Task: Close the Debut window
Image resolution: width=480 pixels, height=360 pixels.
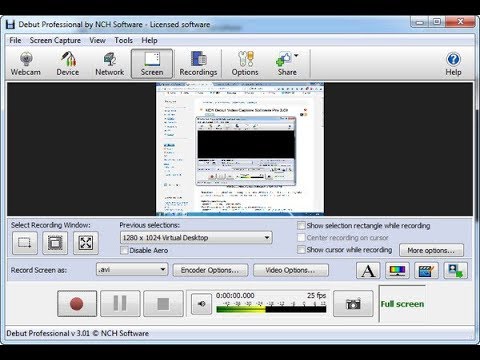Action: (x=460, y=22)
